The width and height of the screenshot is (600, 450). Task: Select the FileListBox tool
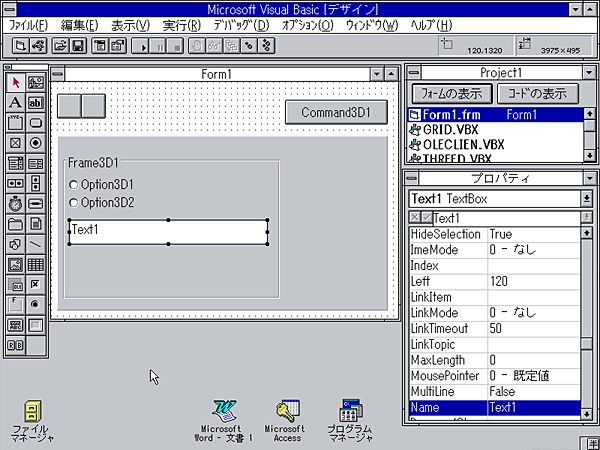tap(36, 224)
